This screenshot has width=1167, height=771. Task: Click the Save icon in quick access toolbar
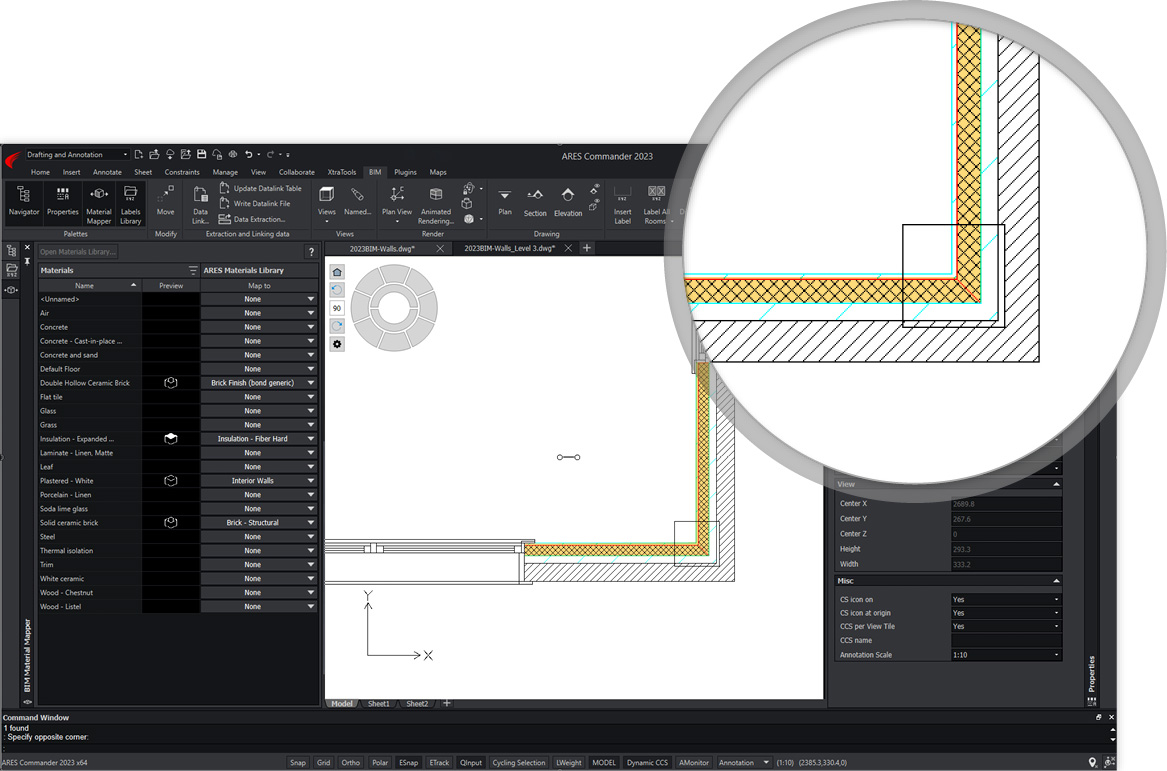201,154
